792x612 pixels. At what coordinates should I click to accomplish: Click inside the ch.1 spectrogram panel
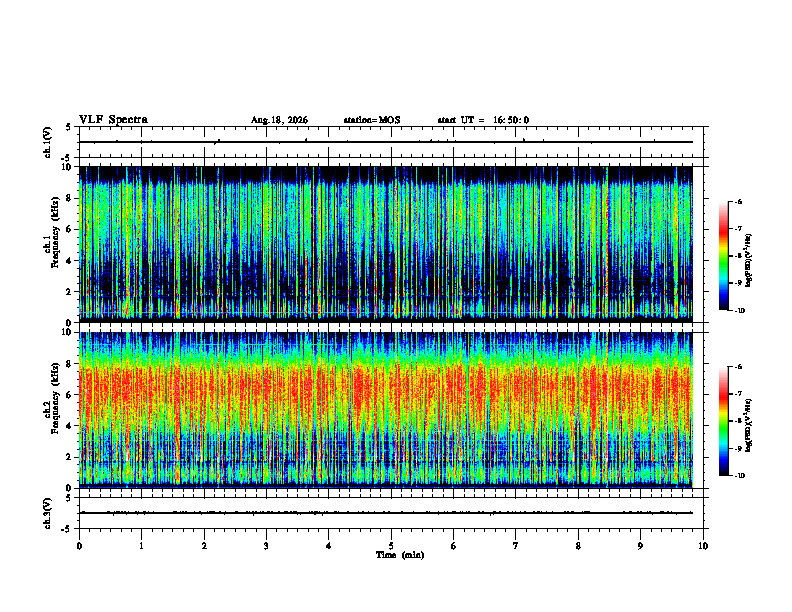(386, 244)
